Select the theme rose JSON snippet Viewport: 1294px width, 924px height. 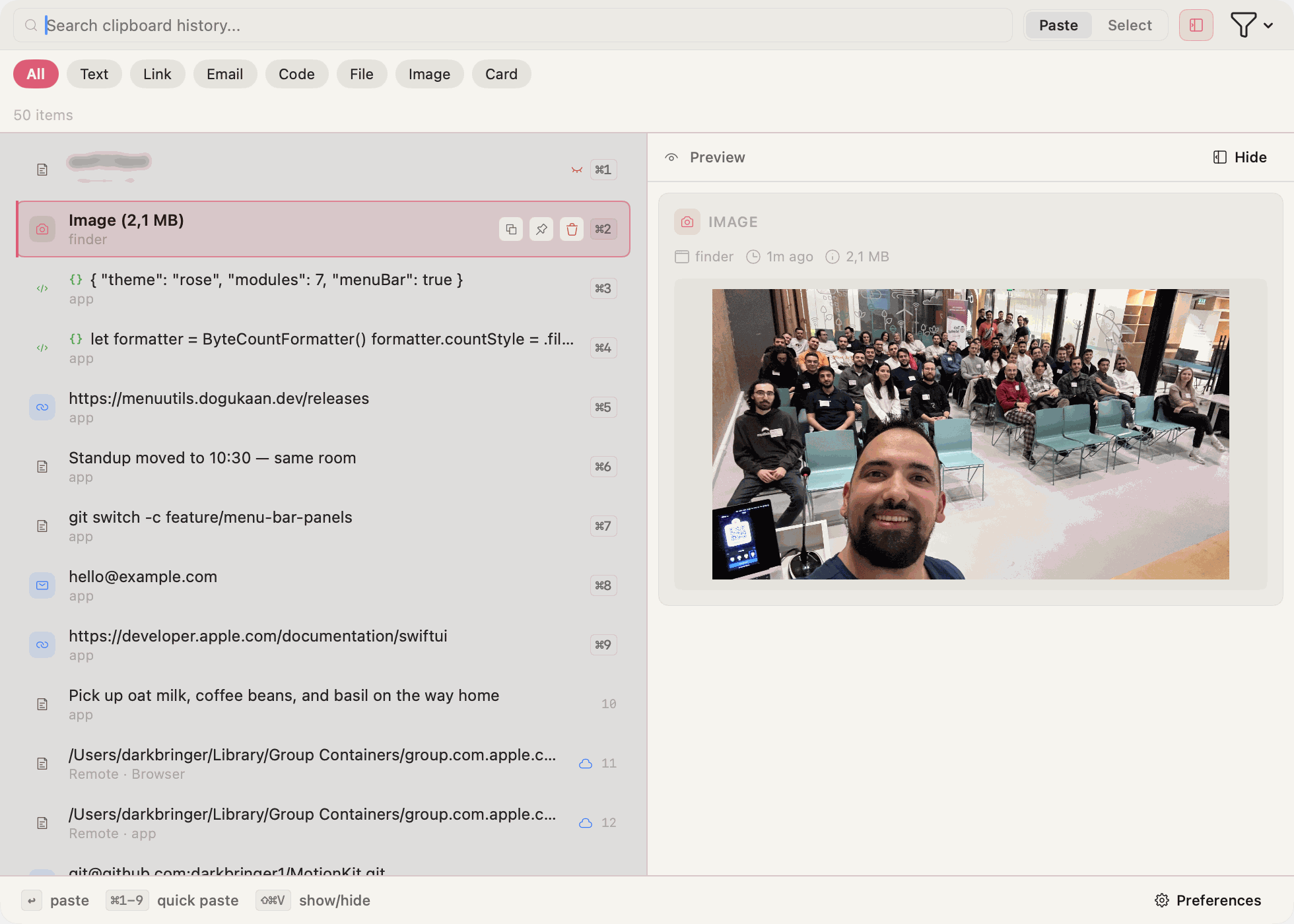[x=323, y=288]
